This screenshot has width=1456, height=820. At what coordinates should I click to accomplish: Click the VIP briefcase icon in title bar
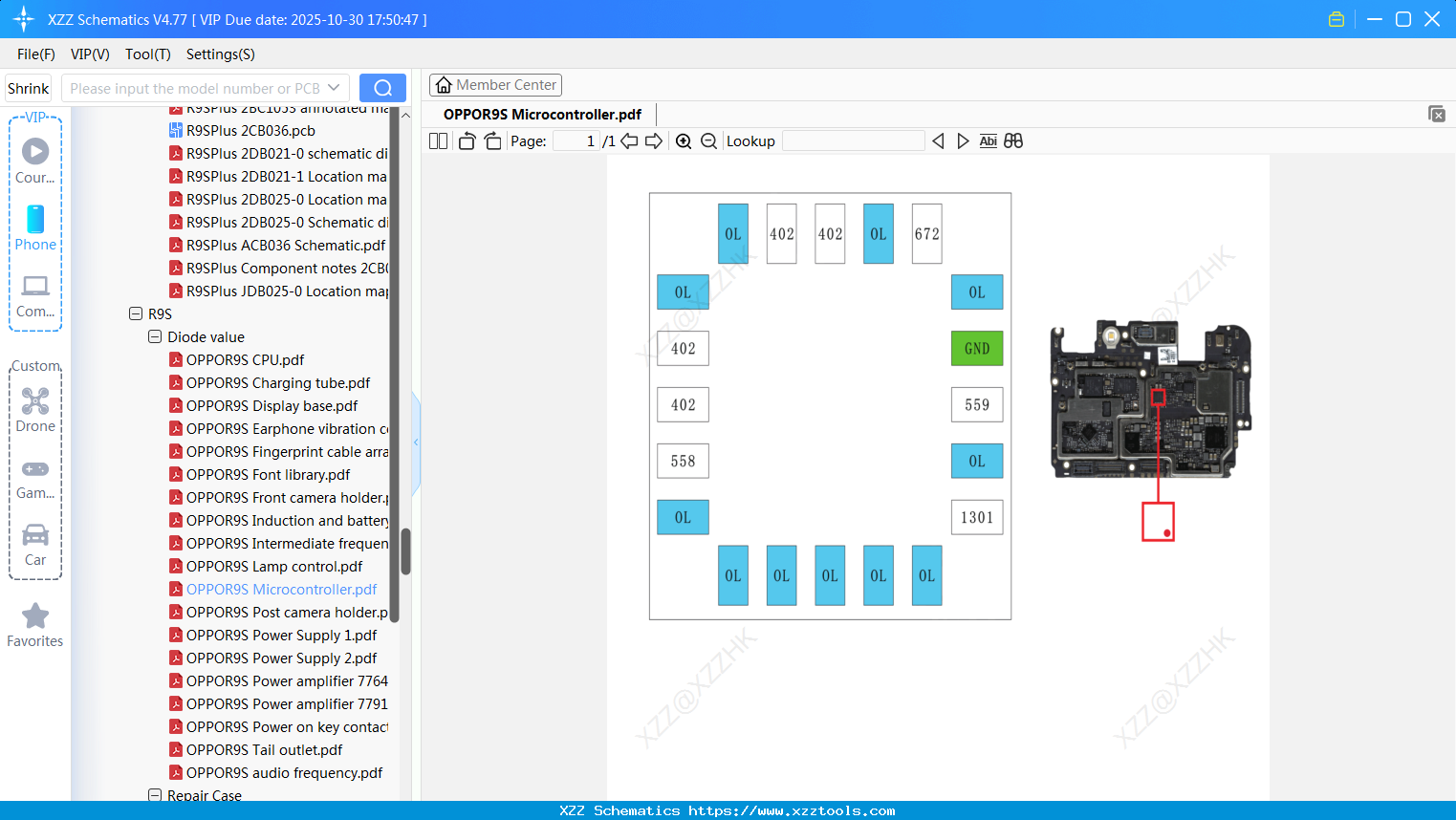pyautogui.click(x=1336, y=19)
